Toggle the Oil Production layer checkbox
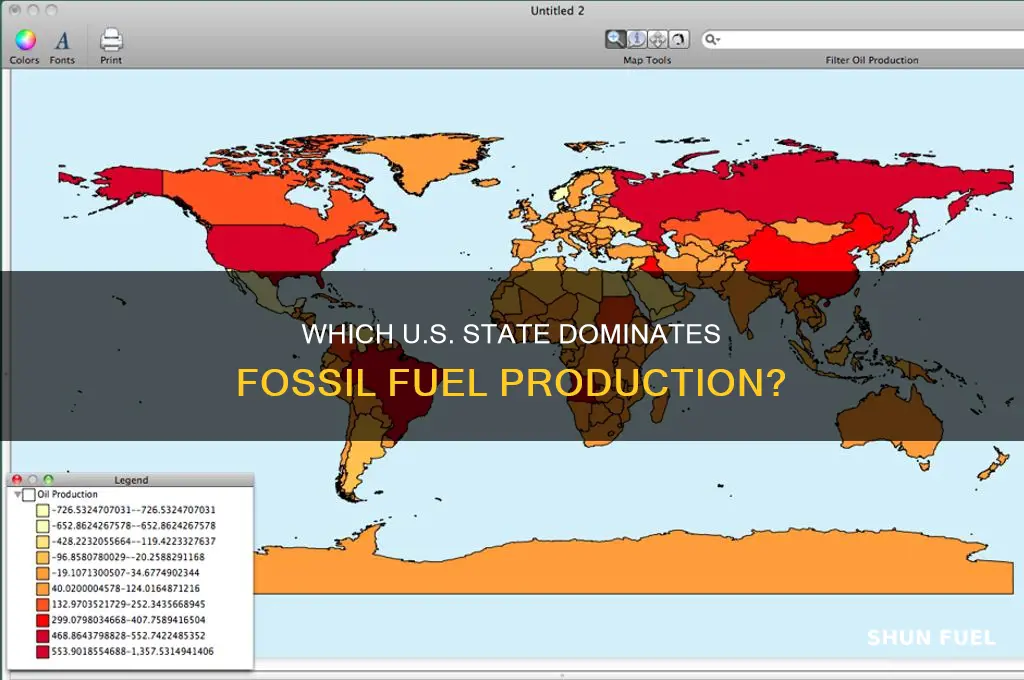The width and height of the screenshot is (1024, 680). tap(29, 494)
